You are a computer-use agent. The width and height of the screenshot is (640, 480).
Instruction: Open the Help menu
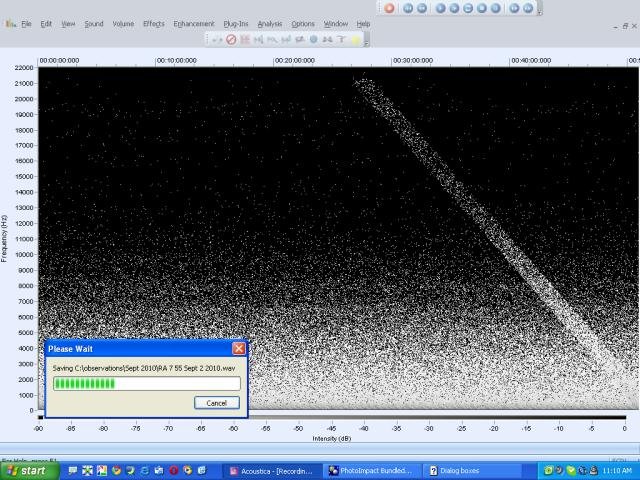[x=363, y=24]
